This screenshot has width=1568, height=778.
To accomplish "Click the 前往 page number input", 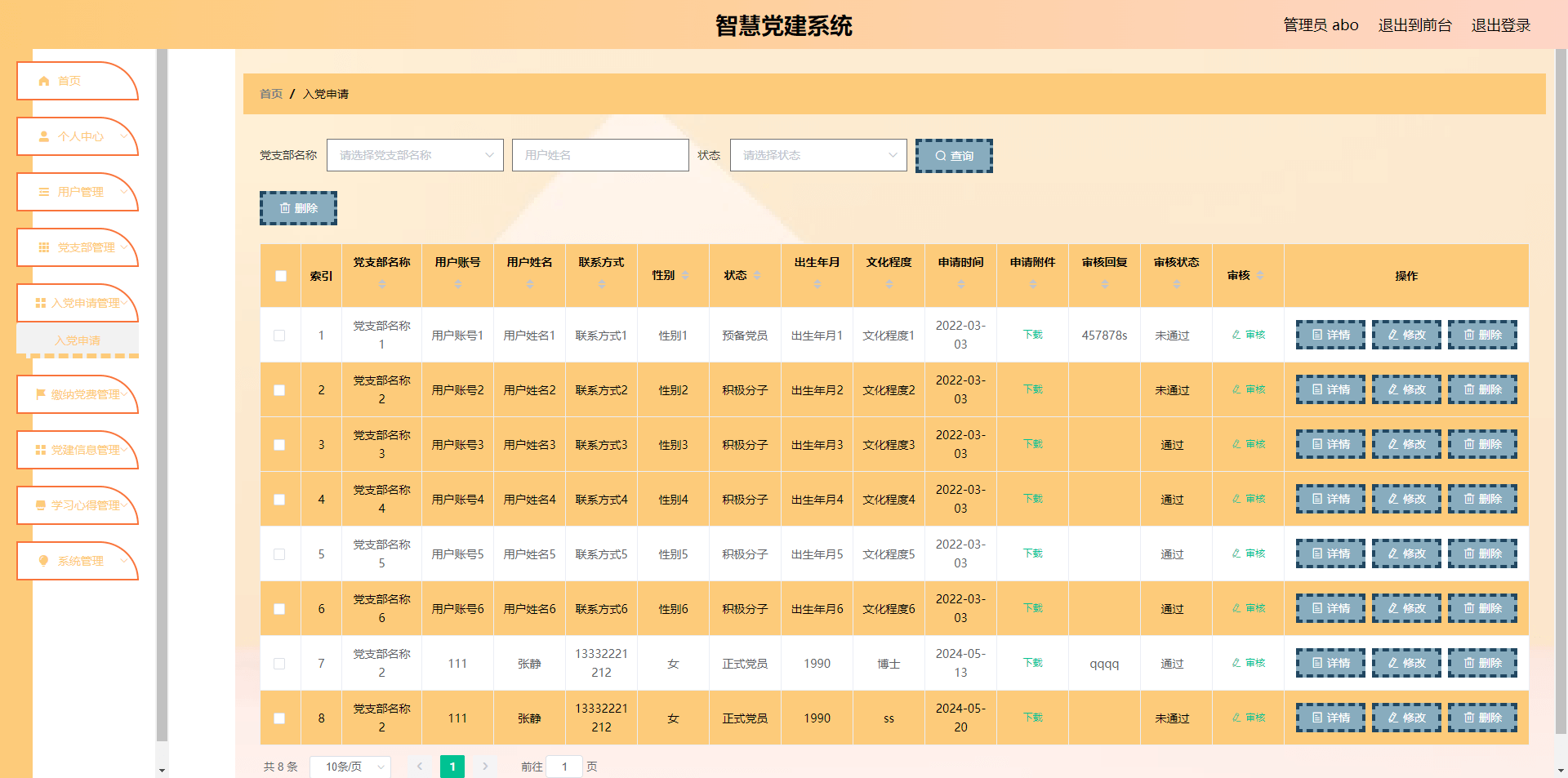I will (563, 767).
